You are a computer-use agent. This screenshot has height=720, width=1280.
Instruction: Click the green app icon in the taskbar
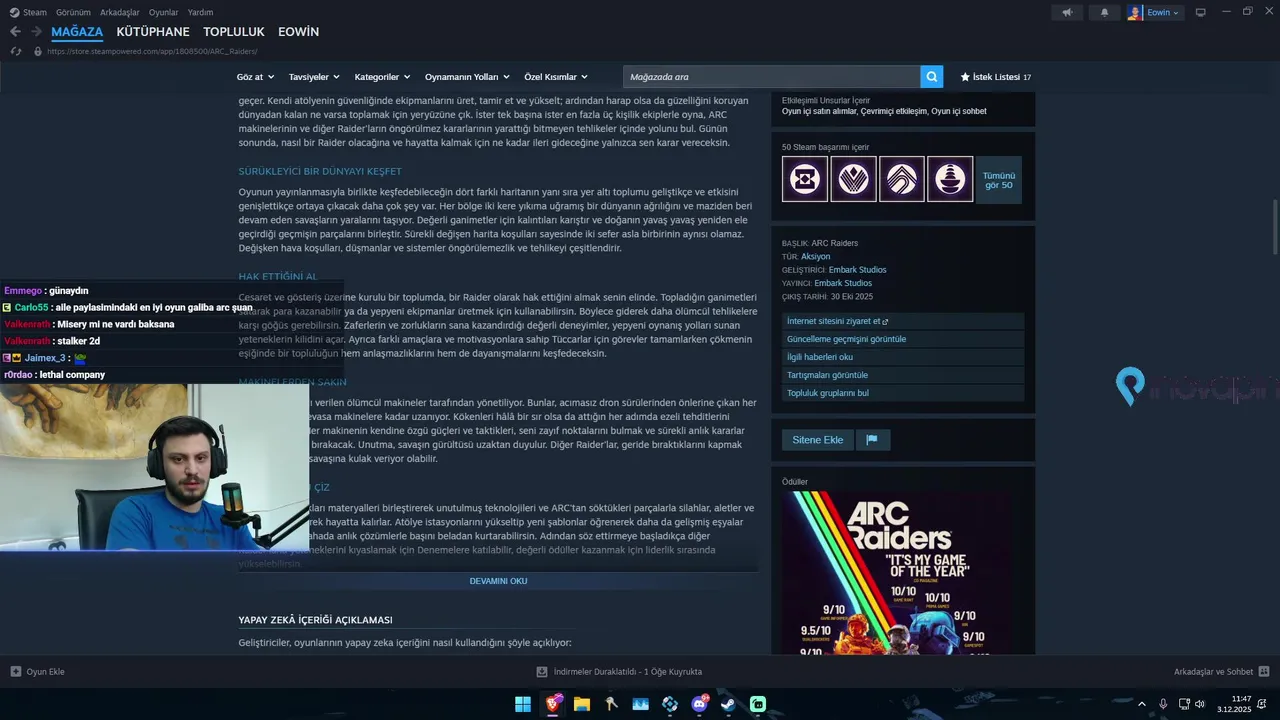click(x=758, y=704)
